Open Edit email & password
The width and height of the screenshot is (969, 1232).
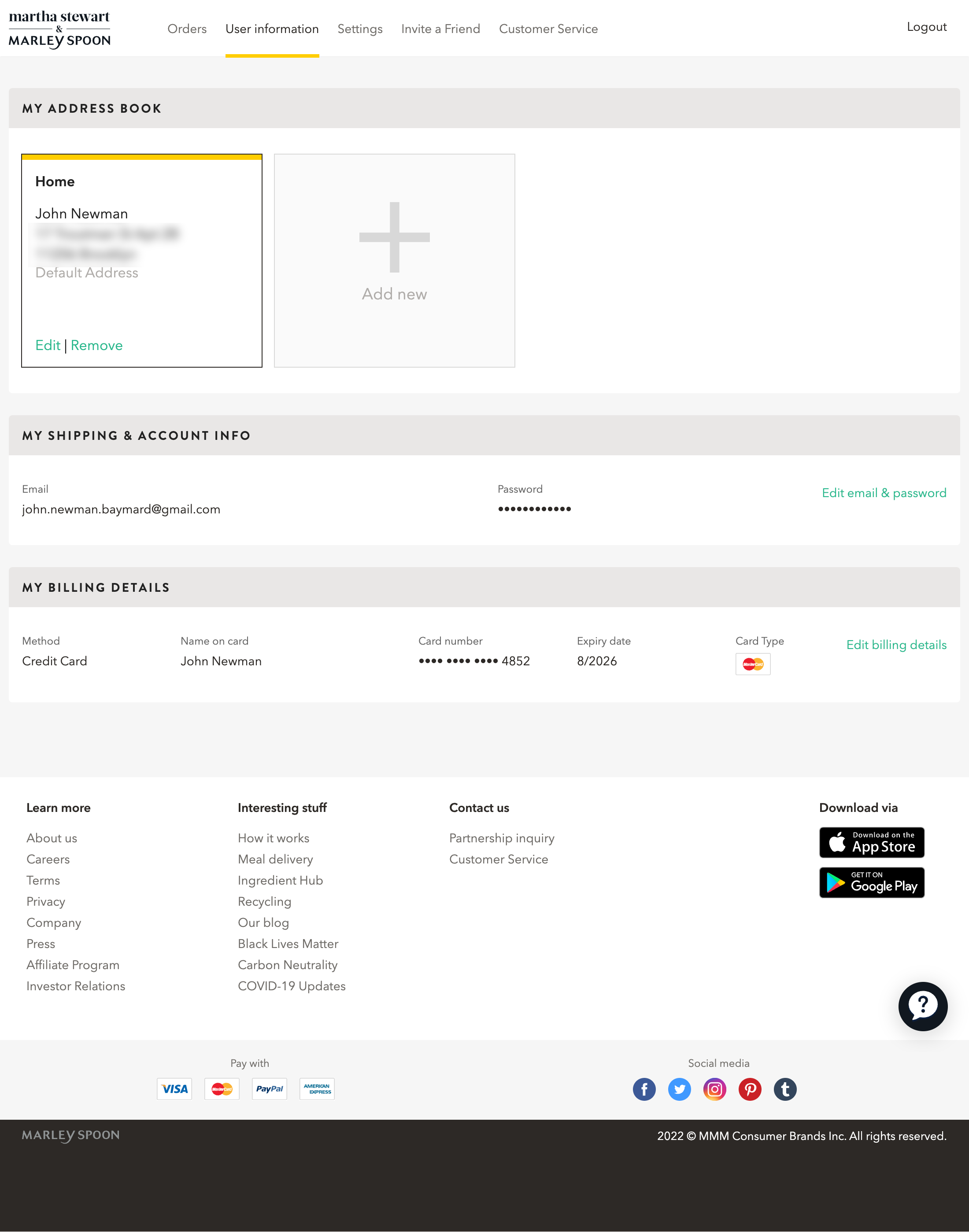coord(884,493)
